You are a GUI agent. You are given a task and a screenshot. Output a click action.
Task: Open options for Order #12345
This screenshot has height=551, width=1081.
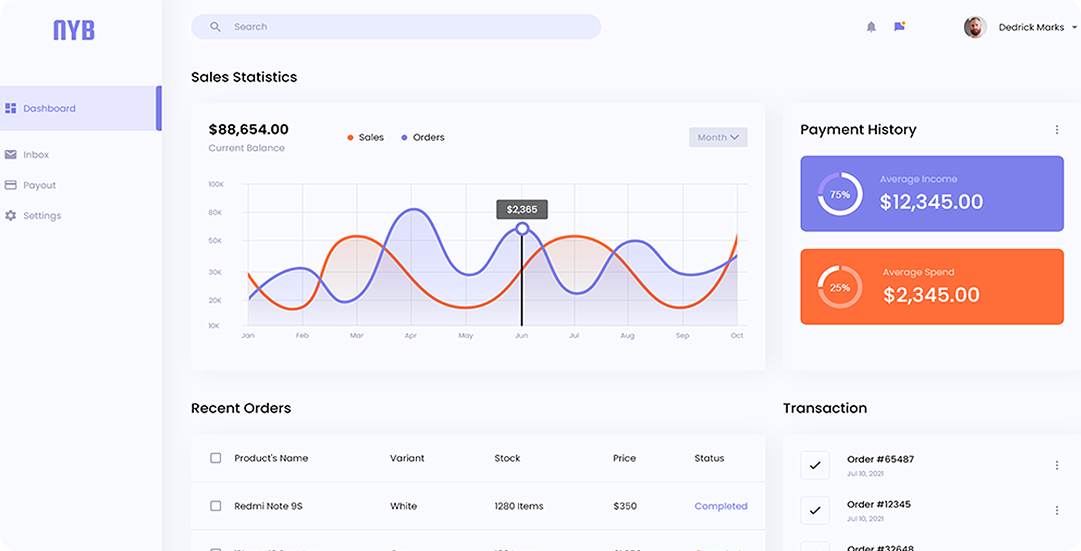pos(1057,510)
